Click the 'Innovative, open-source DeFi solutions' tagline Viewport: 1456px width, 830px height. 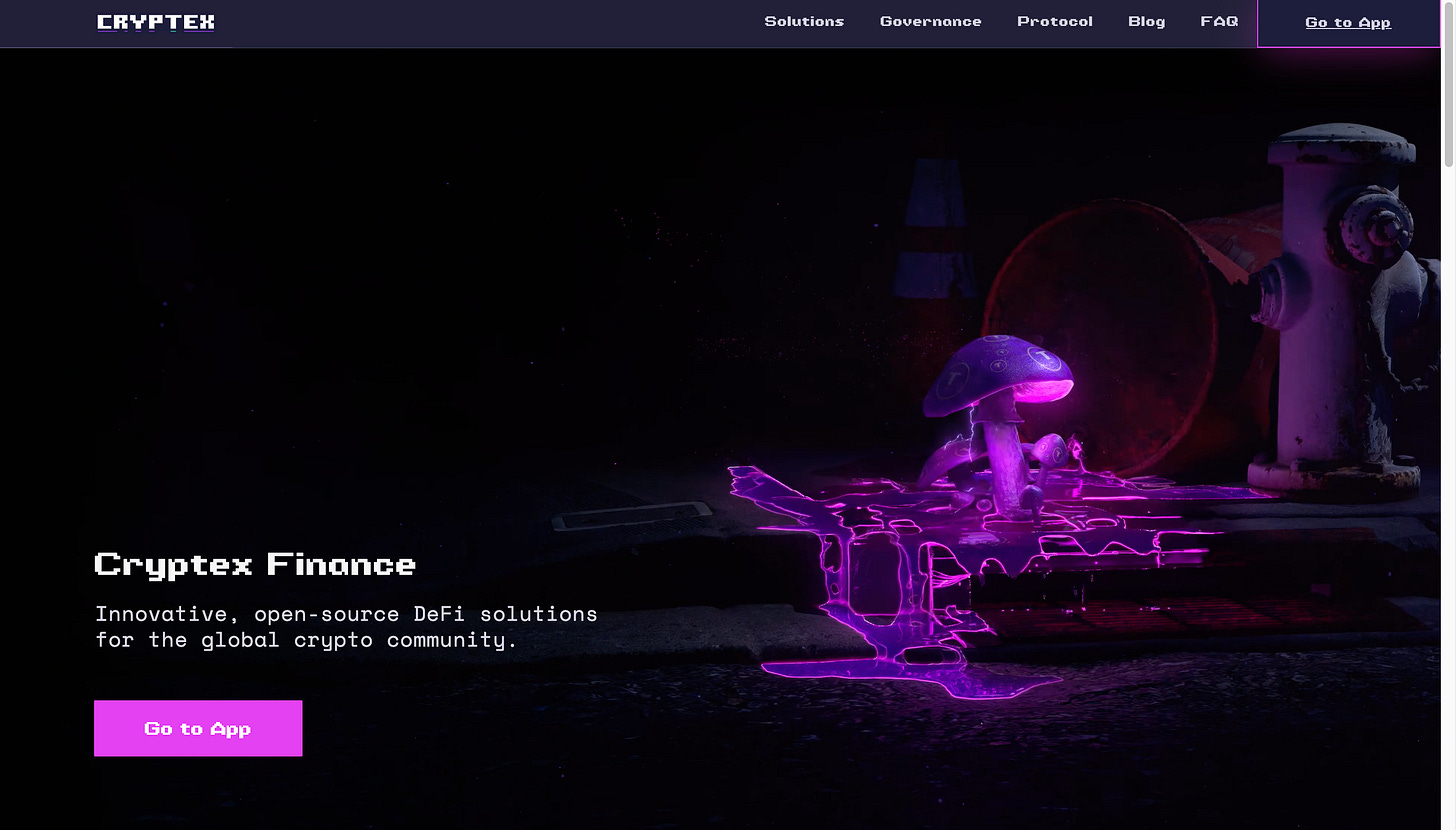(346, 627)
